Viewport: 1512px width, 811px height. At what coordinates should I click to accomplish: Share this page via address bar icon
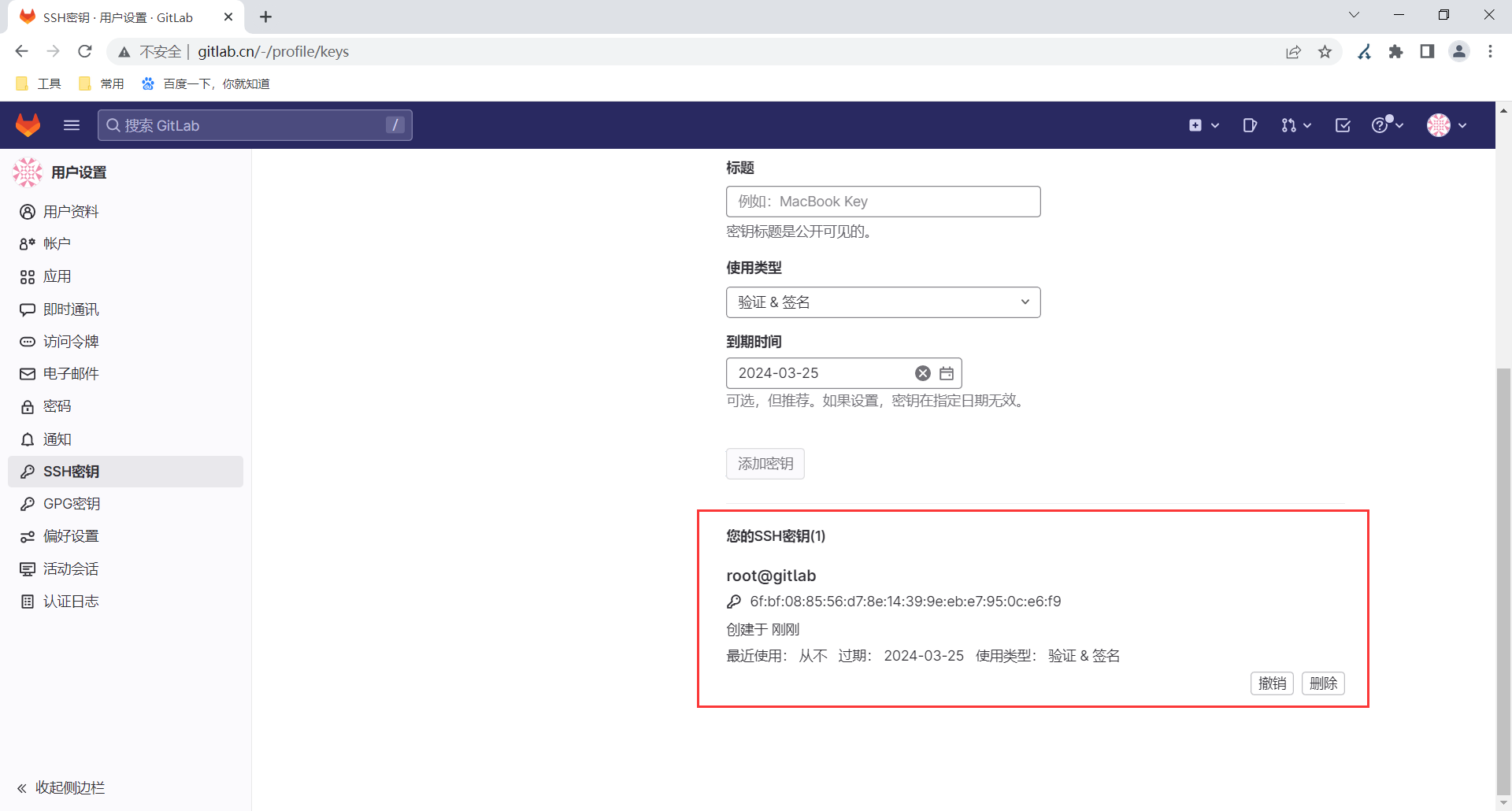click(x=1293, y=52)
